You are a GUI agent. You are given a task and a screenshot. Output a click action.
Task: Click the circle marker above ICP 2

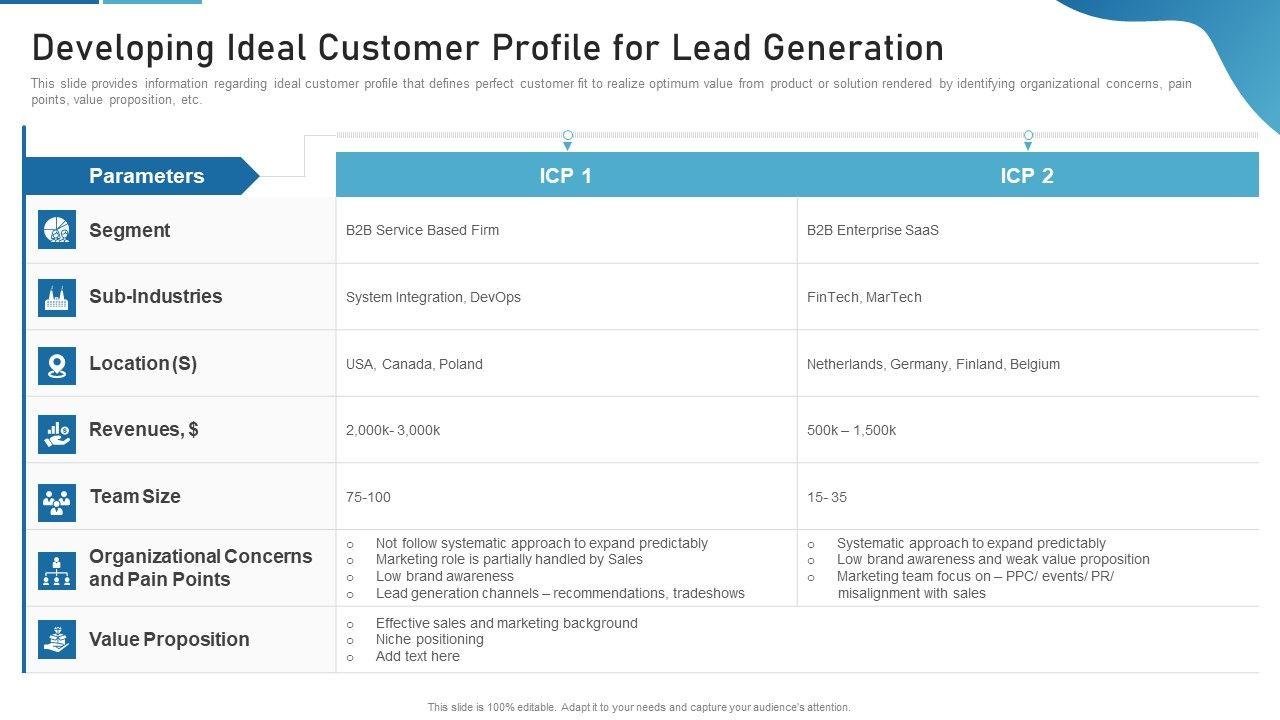coord(1028,135)
